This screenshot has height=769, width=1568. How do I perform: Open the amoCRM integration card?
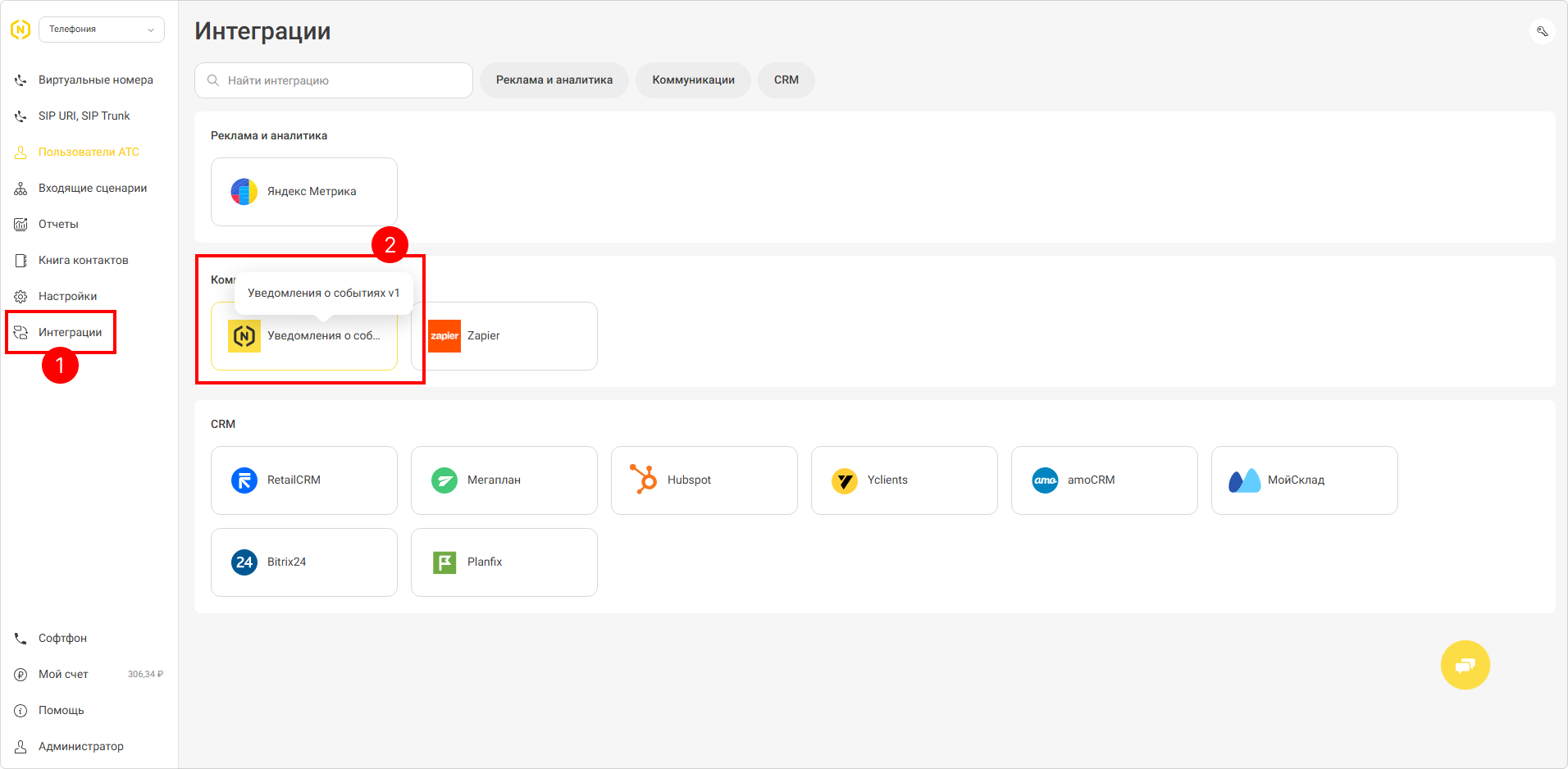pyautogui.click(x=1105, y=480)
